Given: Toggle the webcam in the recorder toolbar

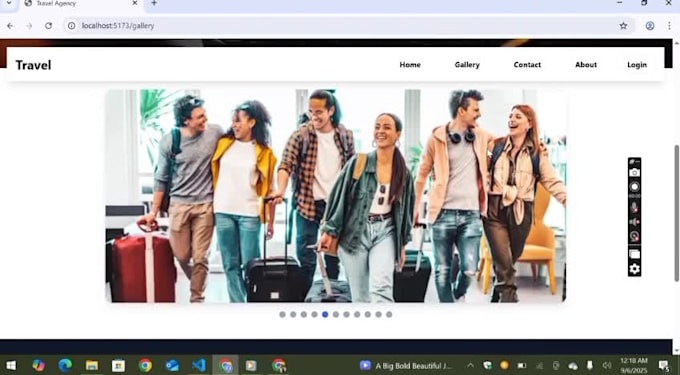Looking at the screenshot, I should (634, 236).
